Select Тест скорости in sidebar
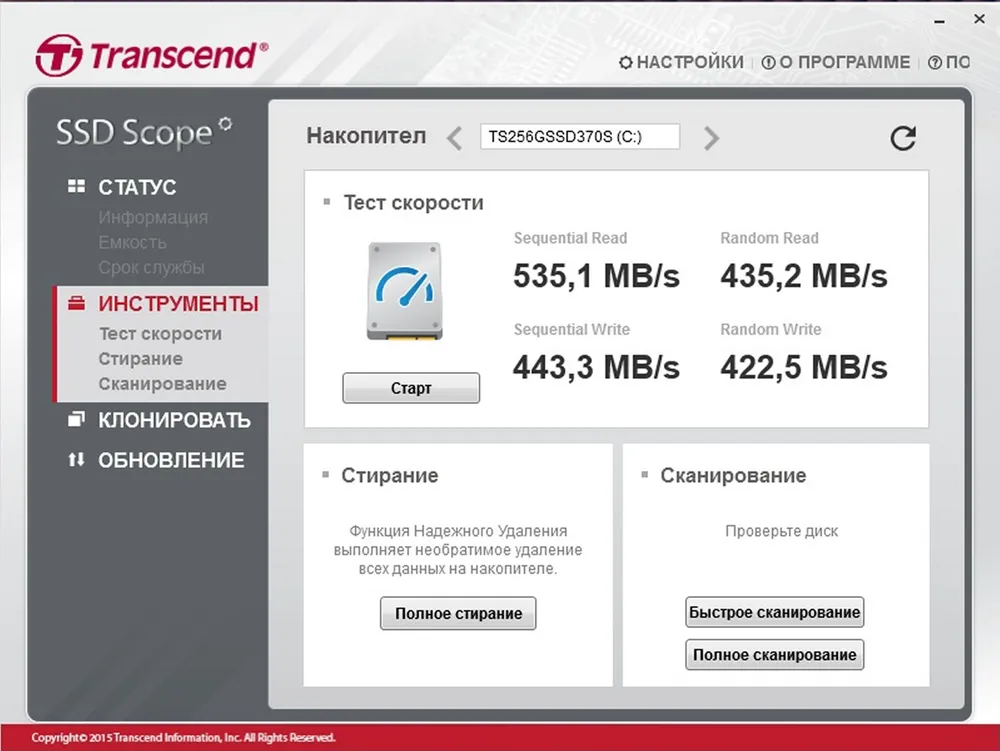Viewport: 1000px width, 751px height. 160,333
